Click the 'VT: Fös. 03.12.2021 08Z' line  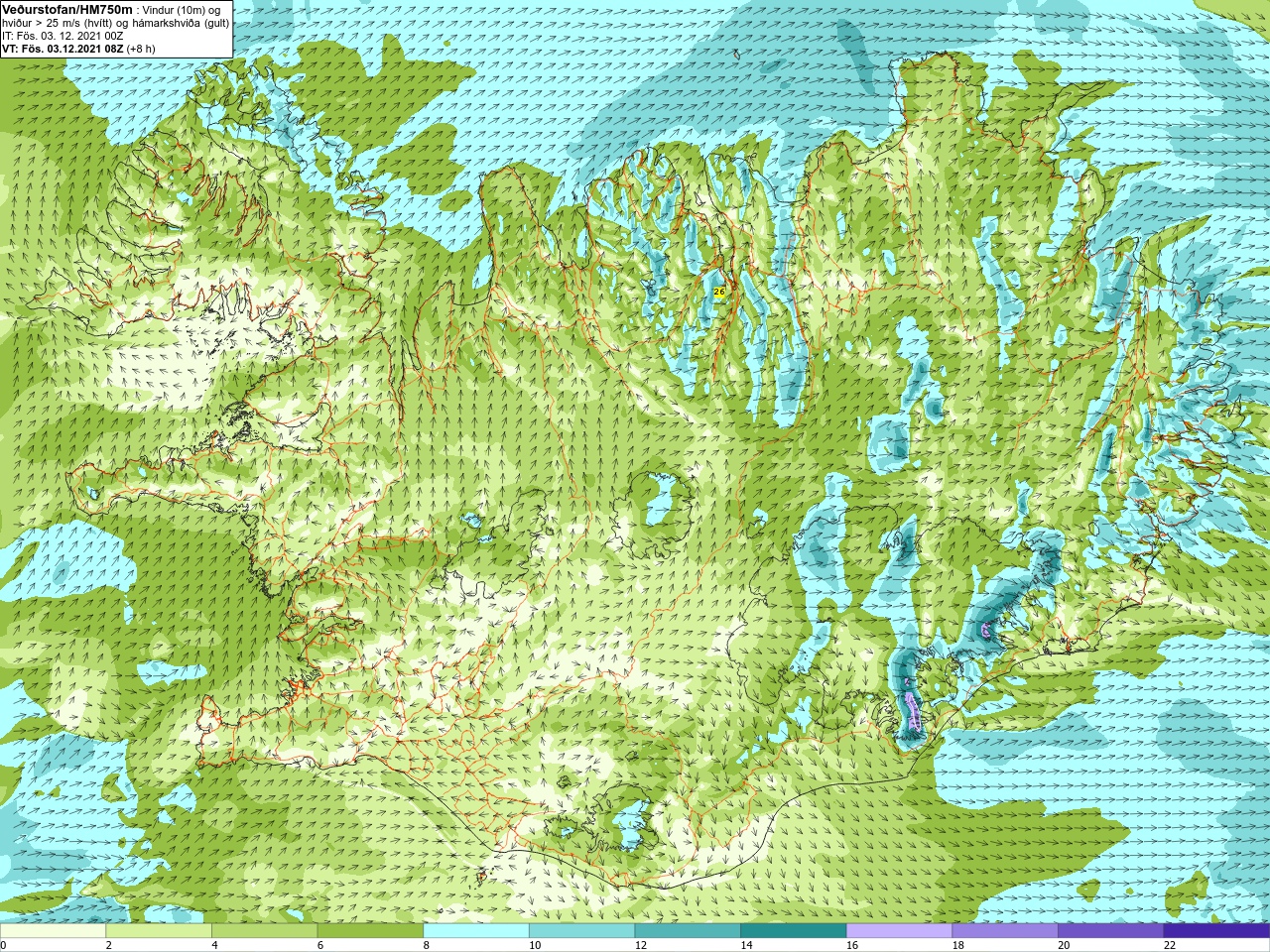[x=78, y=49]
